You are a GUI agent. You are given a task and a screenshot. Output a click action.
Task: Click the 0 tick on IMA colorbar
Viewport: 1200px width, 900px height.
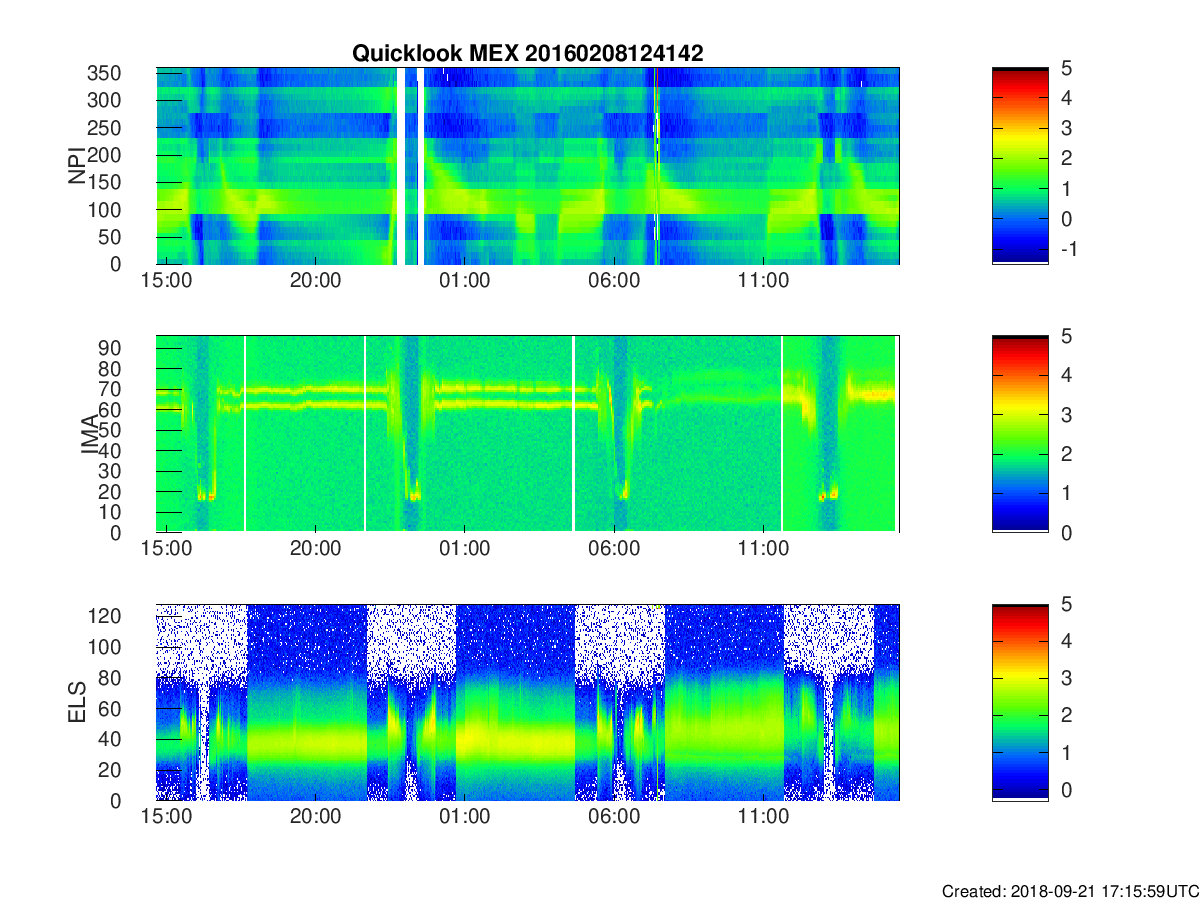1065,532
